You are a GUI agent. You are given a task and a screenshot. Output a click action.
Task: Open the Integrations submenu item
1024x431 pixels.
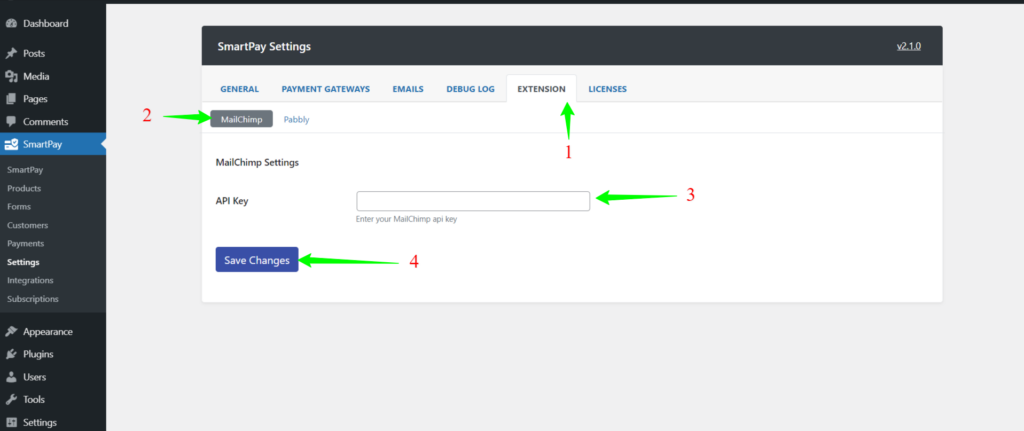(x=30, y=280)
